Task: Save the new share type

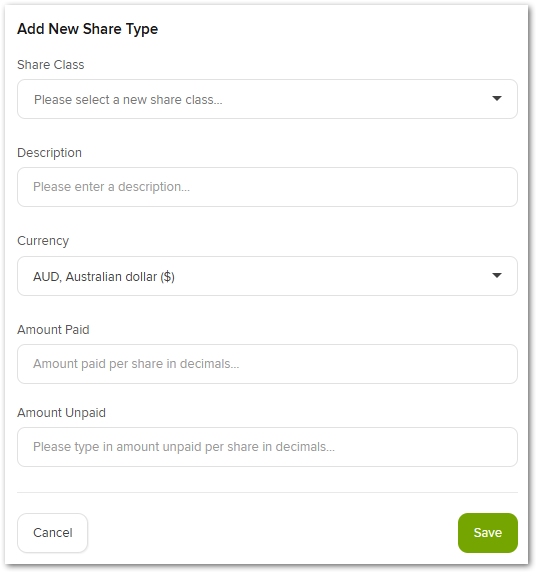Action: 488,533
